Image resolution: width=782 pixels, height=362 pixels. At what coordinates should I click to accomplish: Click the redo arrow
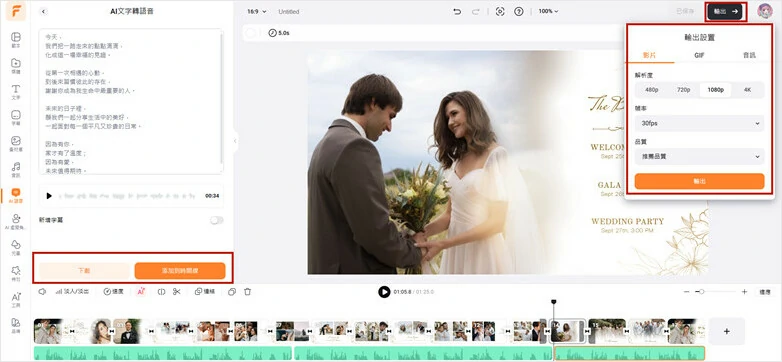click(x=475, y=11)
